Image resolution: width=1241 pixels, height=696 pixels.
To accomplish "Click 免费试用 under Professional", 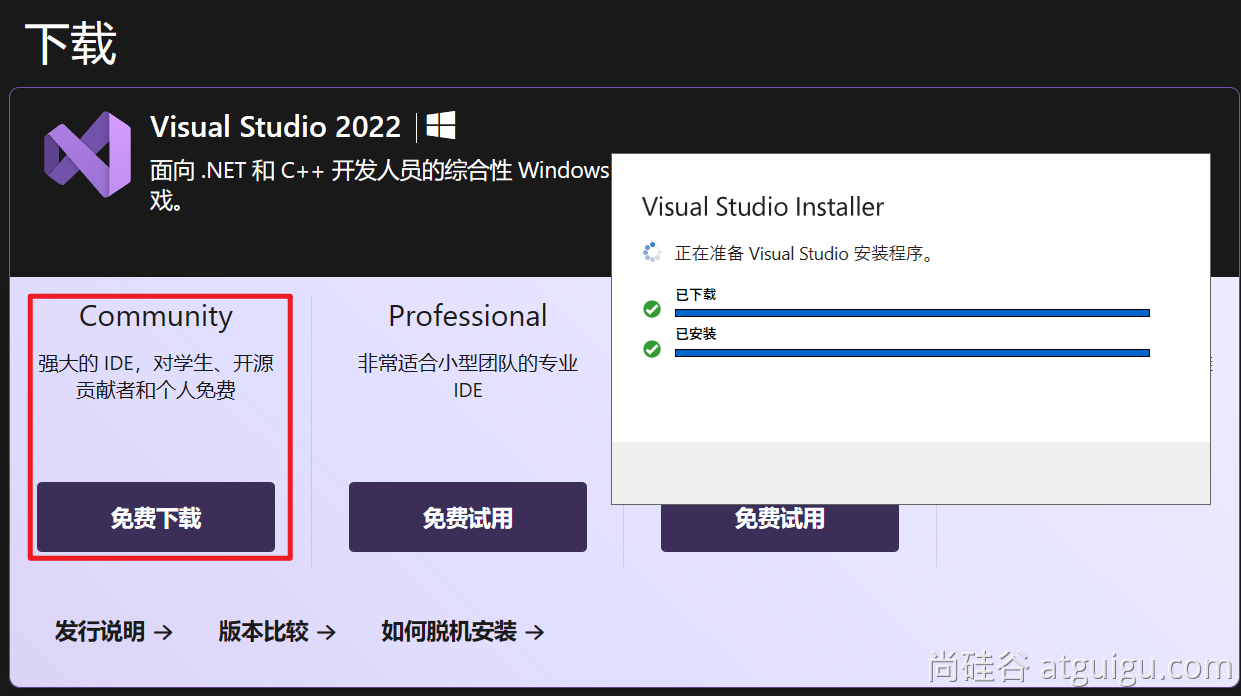I will 468,517.
